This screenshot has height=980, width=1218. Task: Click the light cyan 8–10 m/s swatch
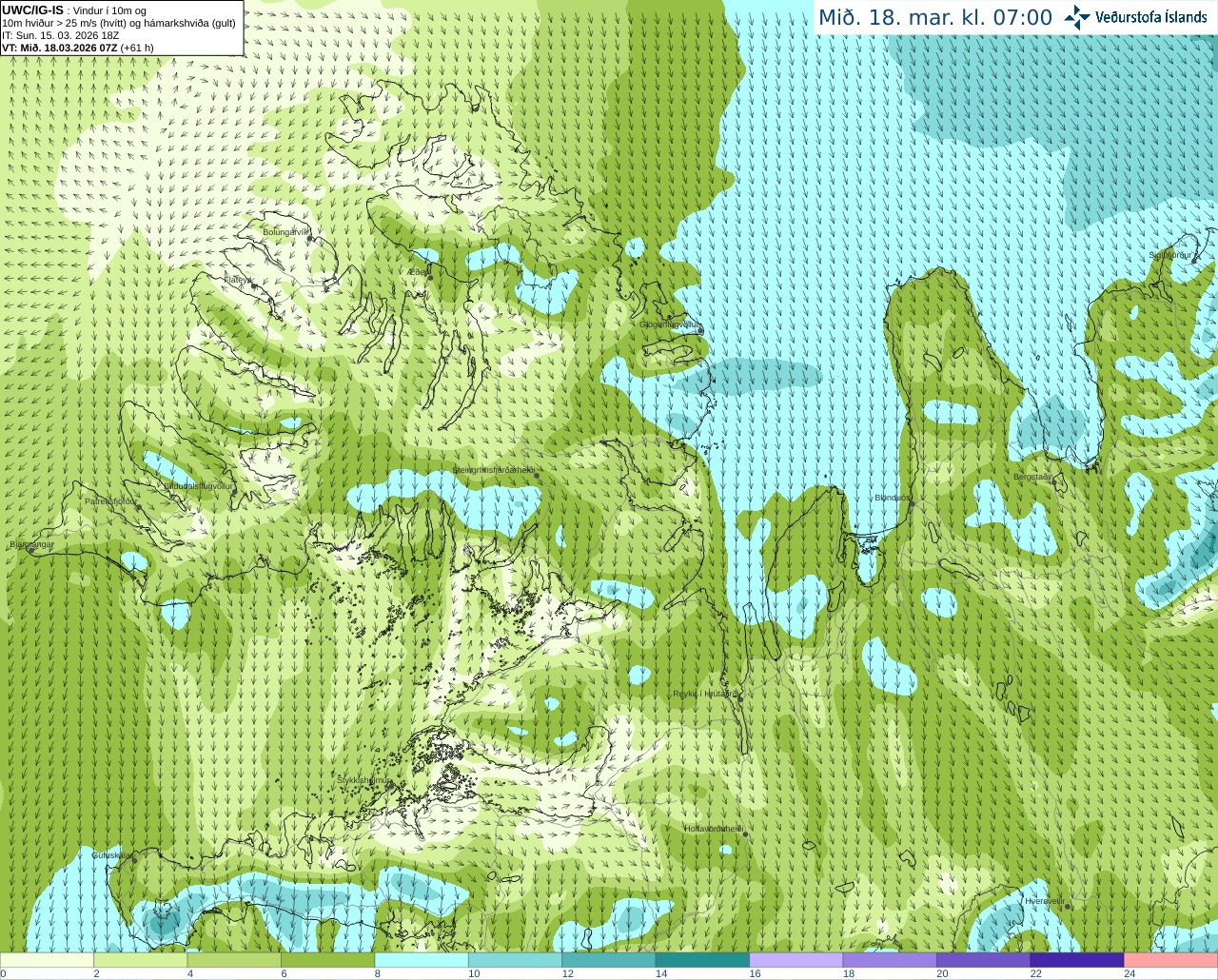click(422, 960)
